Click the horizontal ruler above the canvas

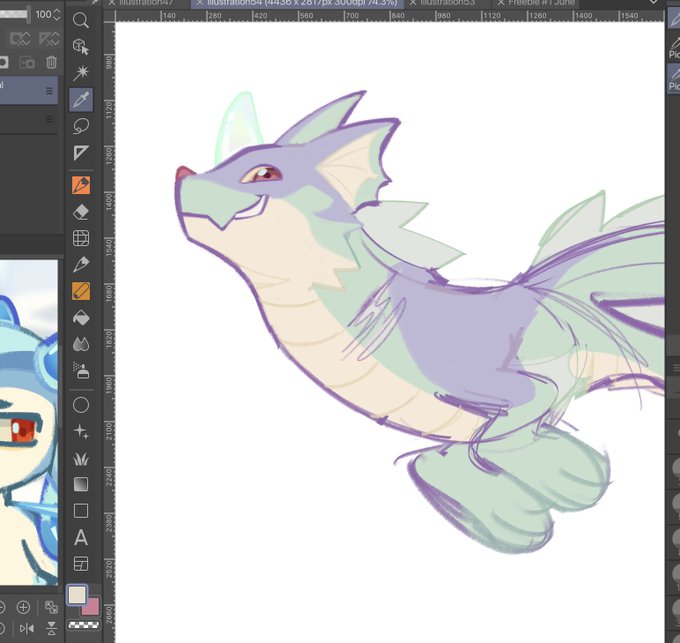pyautogui.click(x=389, y=16)
